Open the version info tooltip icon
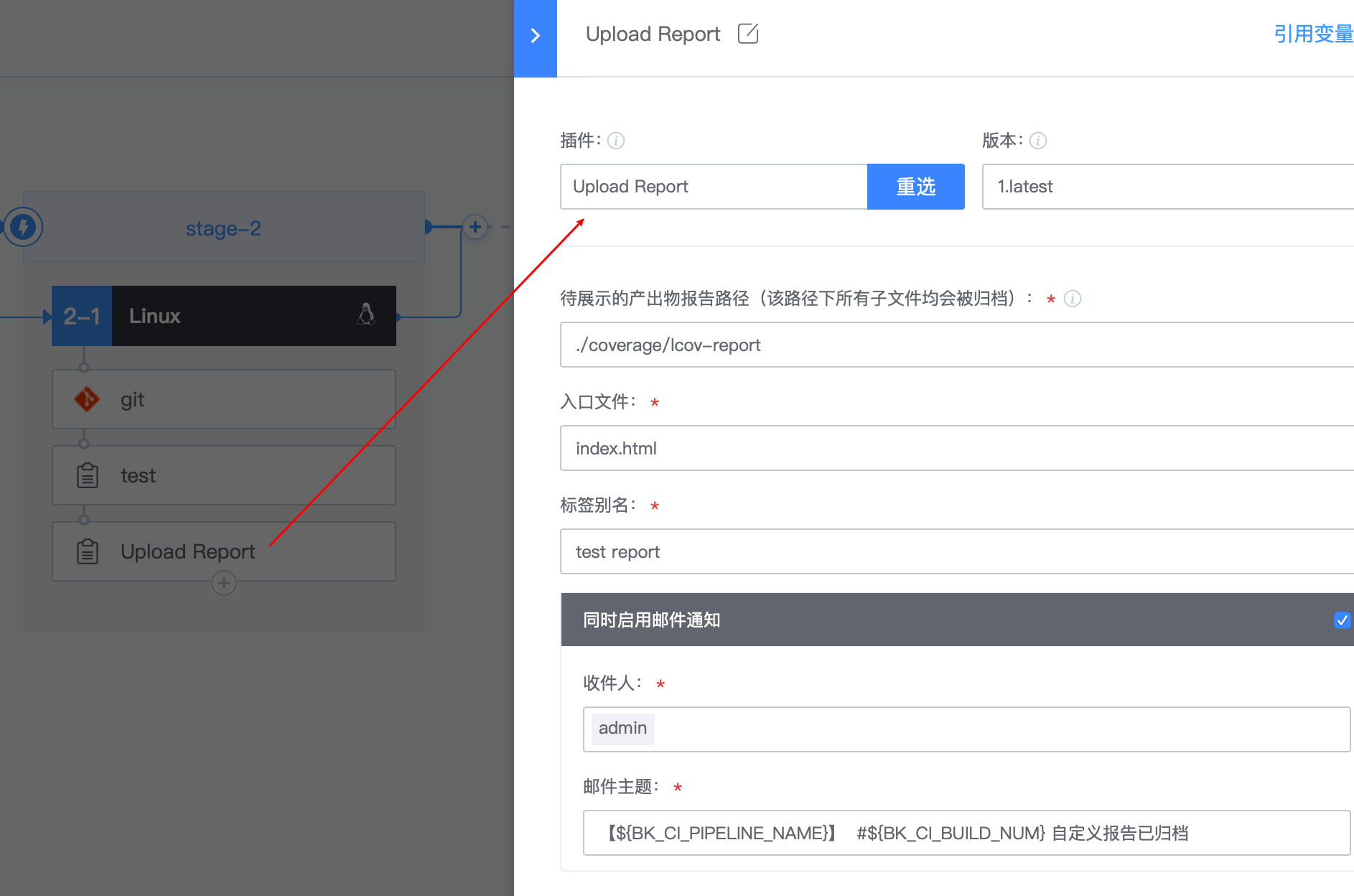This screenshot has width=1354, height=896. coord(1038,141)
